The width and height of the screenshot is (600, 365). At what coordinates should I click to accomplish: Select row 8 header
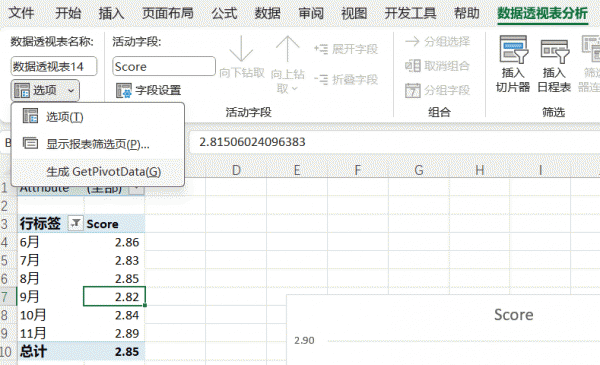(8, 315)
